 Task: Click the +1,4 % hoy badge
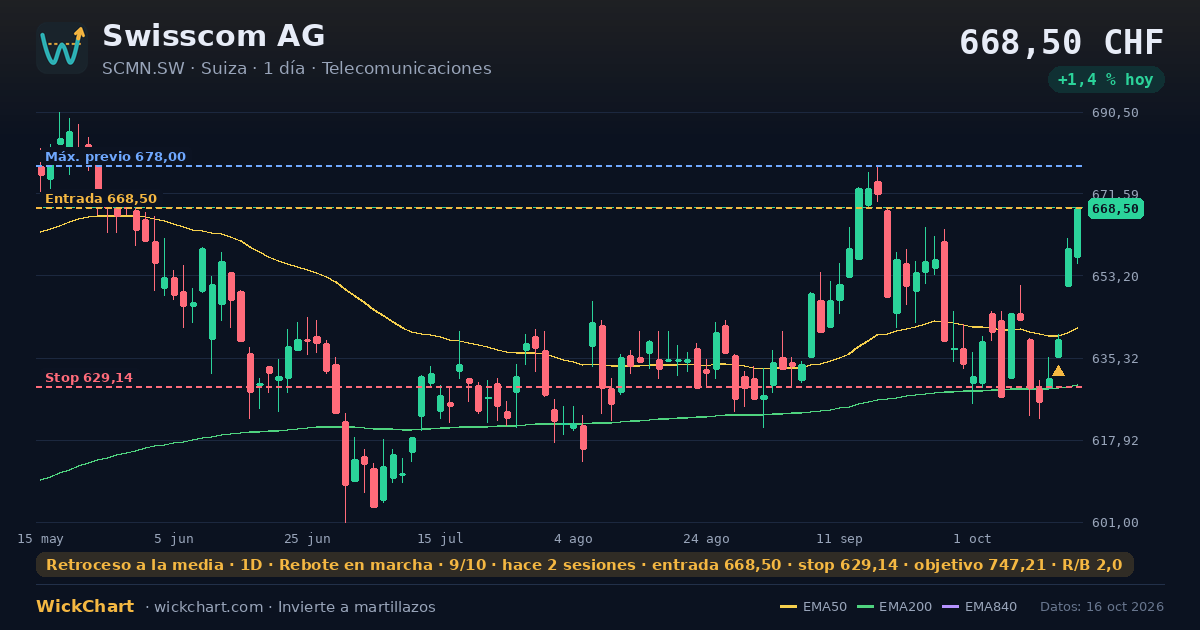(1106, 80)
